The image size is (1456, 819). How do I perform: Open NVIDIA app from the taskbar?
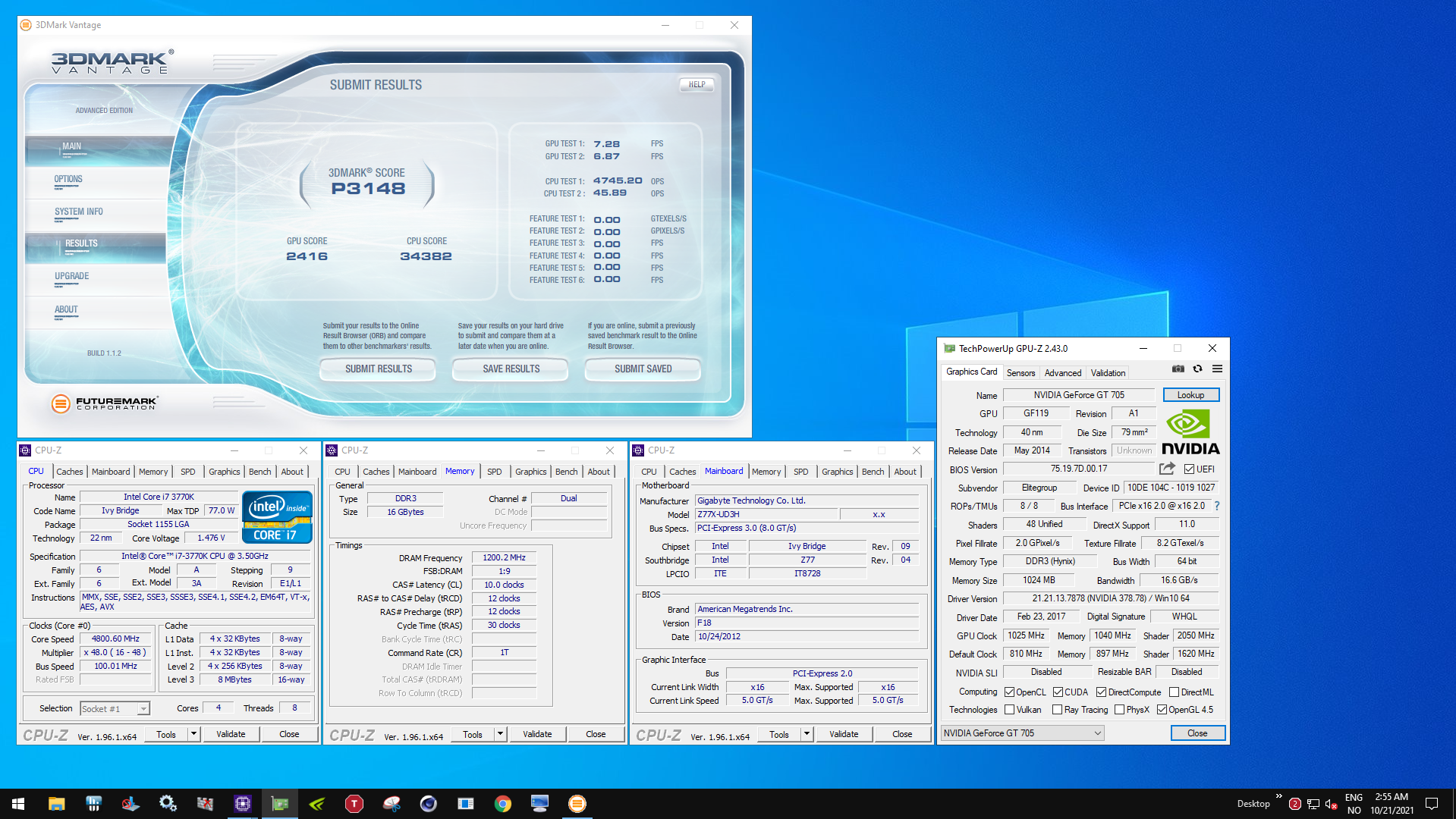(316, 804)
